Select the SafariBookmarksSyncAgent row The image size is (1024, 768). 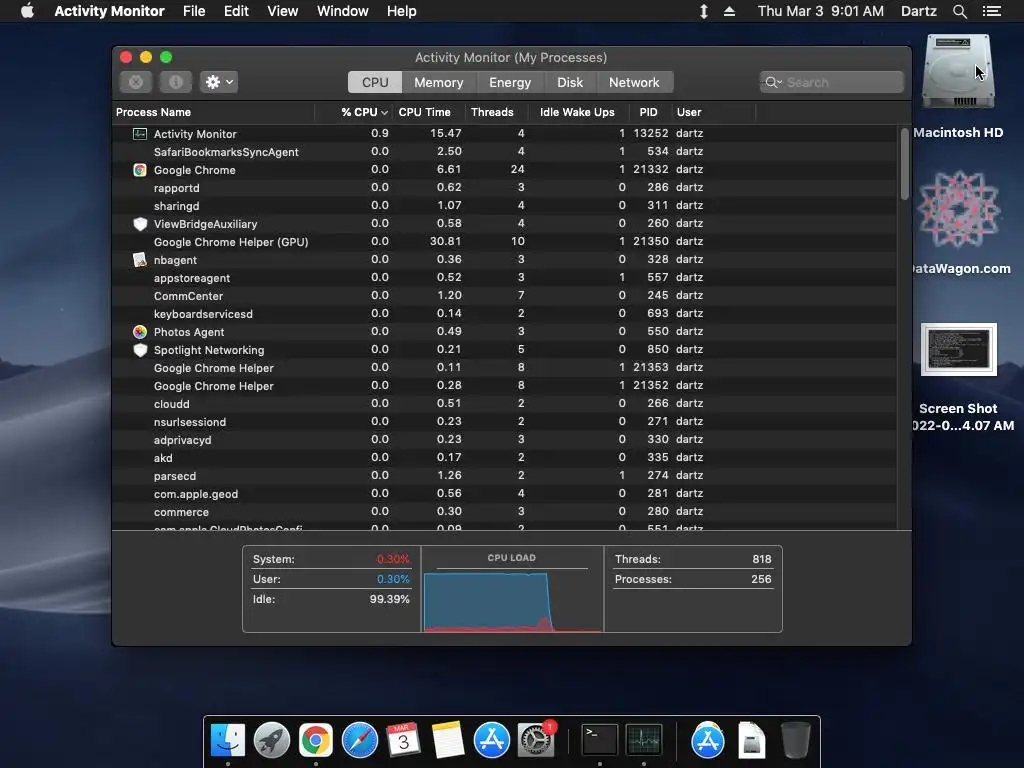(505, 152)
